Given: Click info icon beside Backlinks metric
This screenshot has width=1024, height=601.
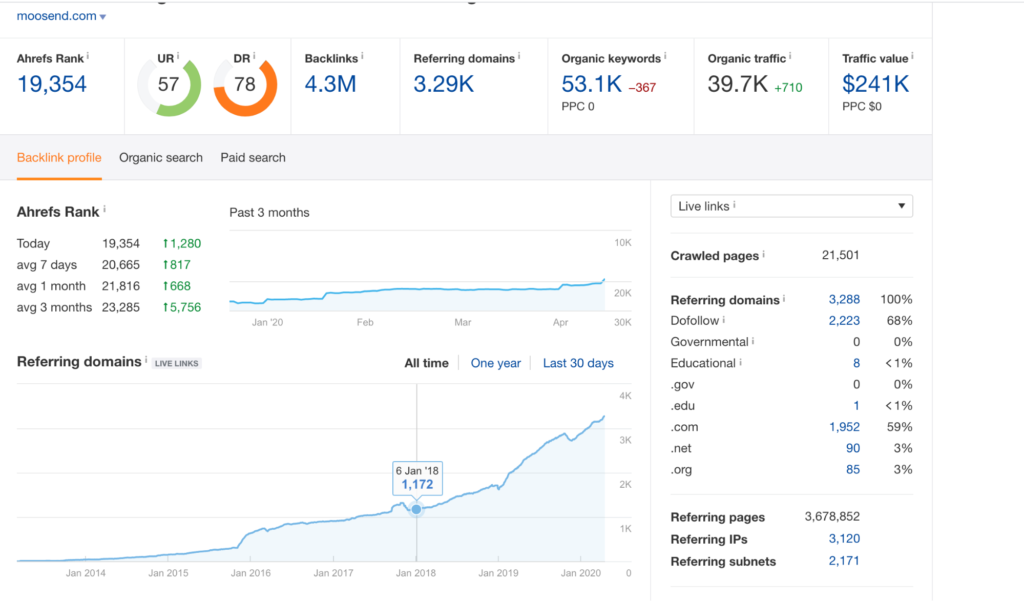Looking at the screenshot, I should tap(362, 56).
